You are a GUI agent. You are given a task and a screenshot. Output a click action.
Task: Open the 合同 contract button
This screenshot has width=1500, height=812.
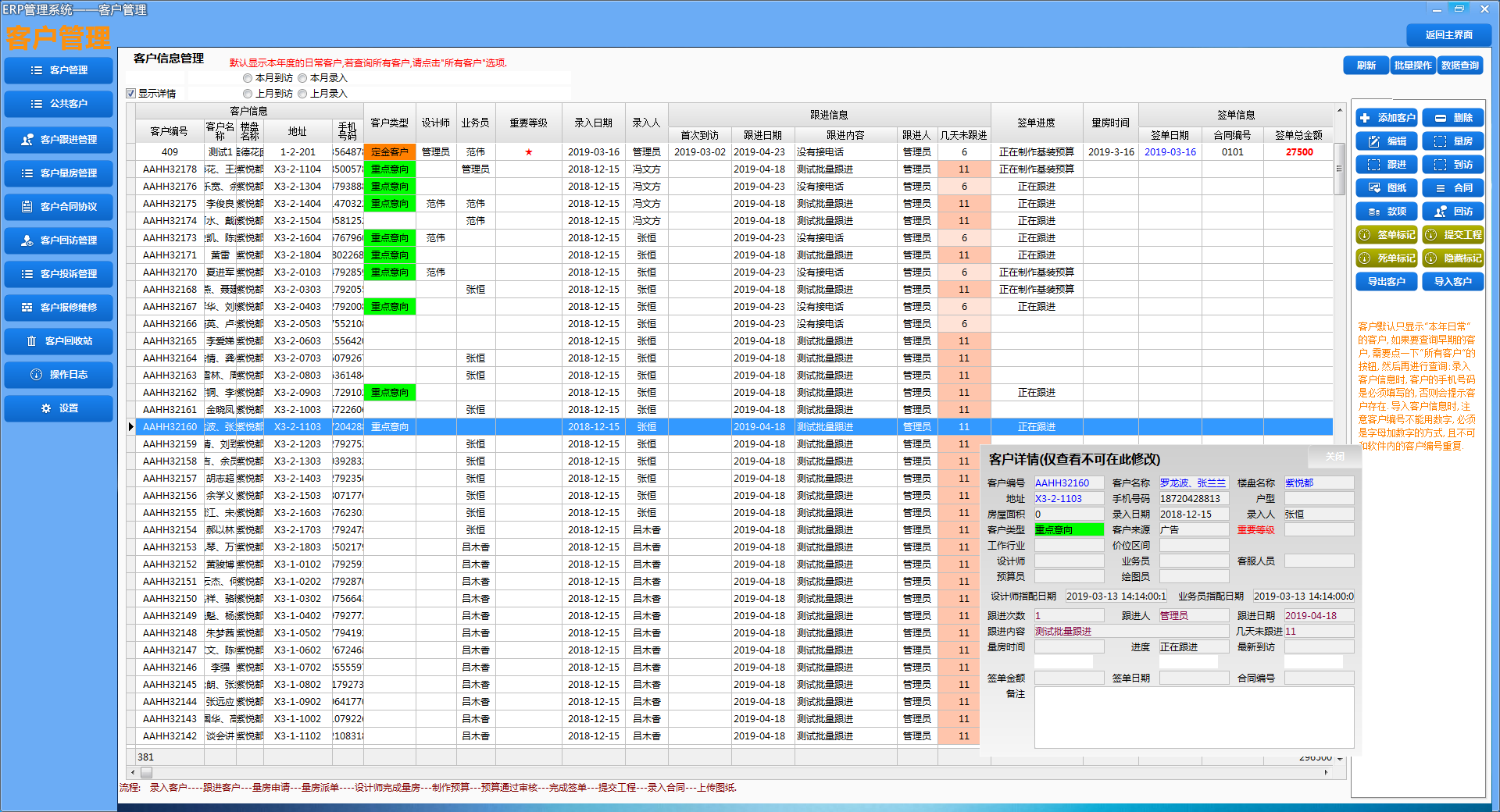point(1453,188)
